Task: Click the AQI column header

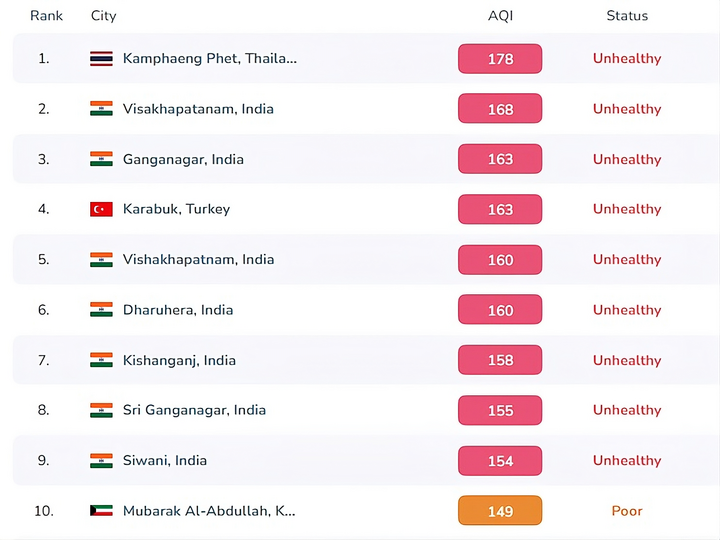Action: 500,16
